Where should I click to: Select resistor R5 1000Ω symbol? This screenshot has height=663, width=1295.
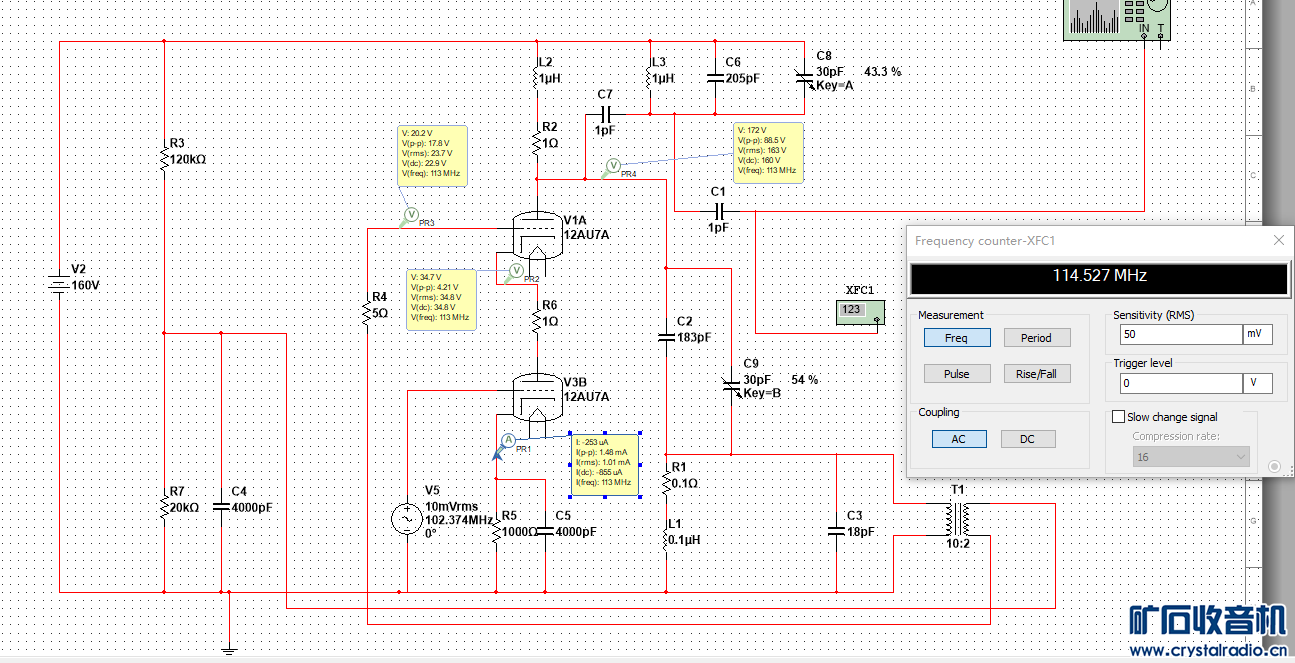[x=496, y=531]
